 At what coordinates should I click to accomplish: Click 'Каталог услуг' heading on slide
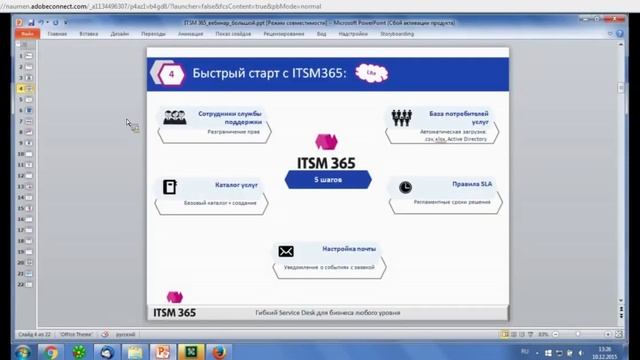pyautogui.click(x=236, y=185)
